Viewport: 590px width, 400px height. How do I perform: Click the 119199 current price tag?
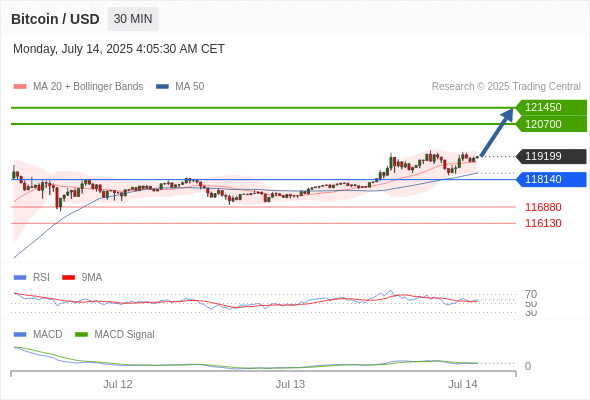pyautogui.click(x=551, y=156)
